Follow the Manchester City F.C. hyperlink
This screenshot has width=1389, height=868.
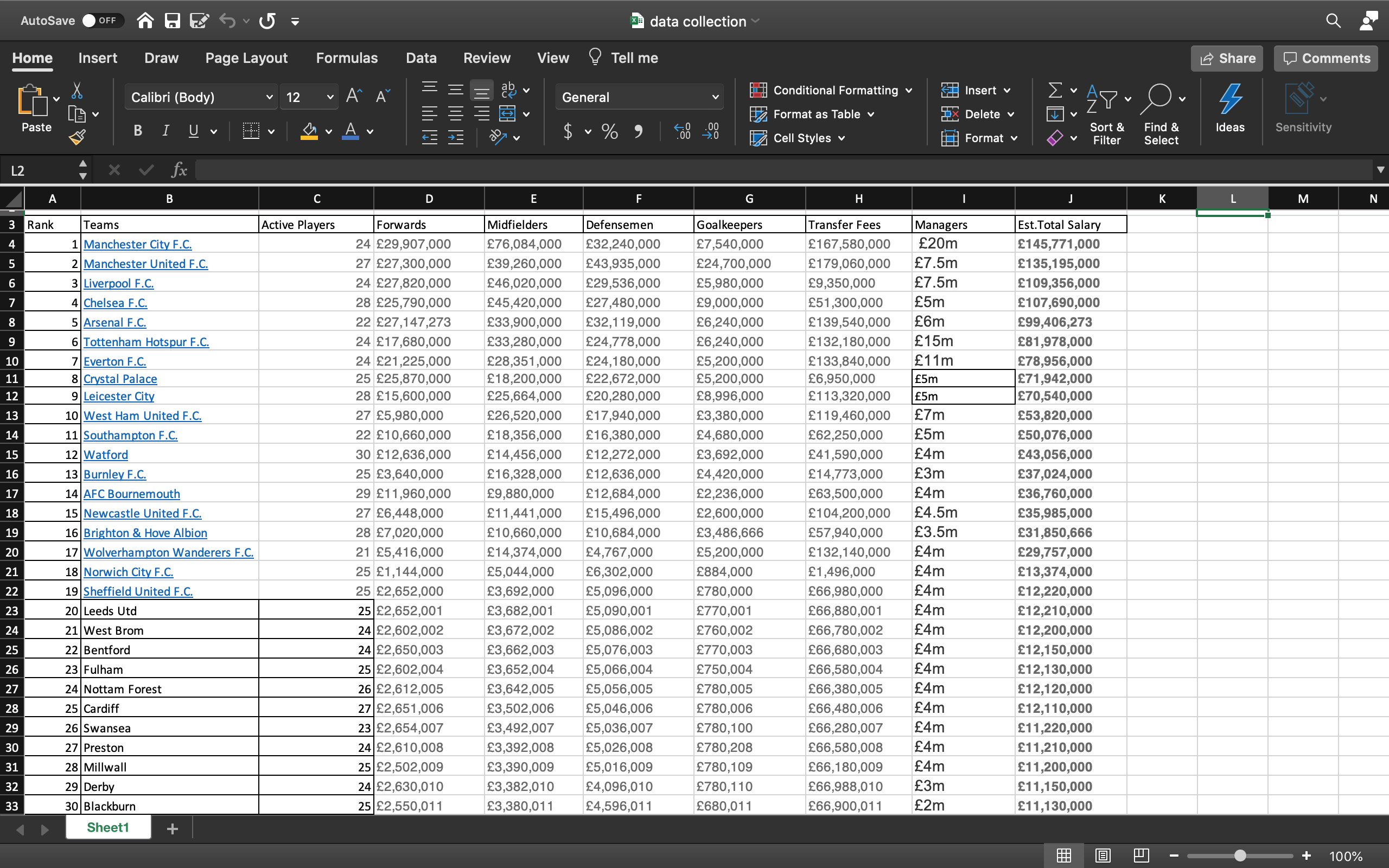137,244
